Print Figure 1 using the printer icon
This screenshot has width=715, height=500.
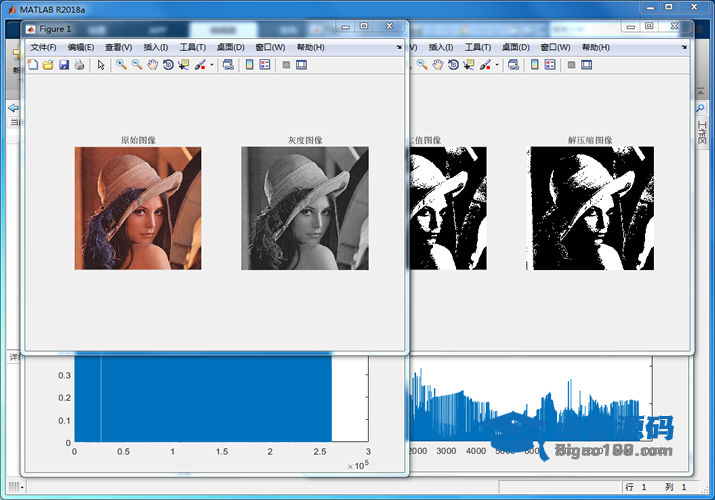click(79, 65)
